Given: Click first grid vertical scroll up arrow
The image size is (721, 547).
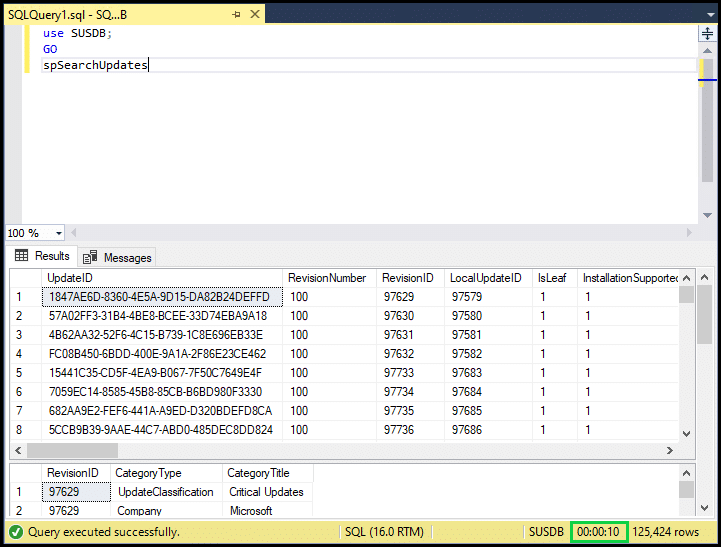Looking at the screenshot, I should (687, 278).
